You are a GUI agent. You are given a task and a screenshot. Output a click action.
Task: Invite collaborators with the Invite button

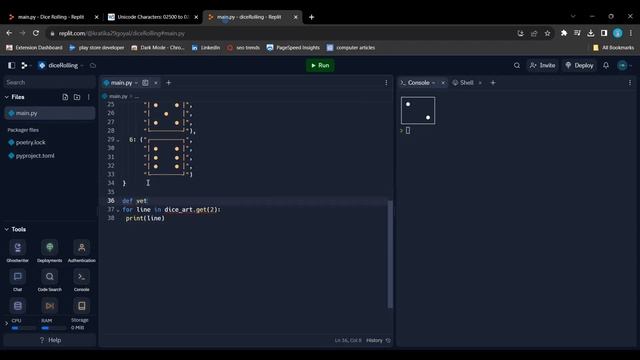(542, 65)
